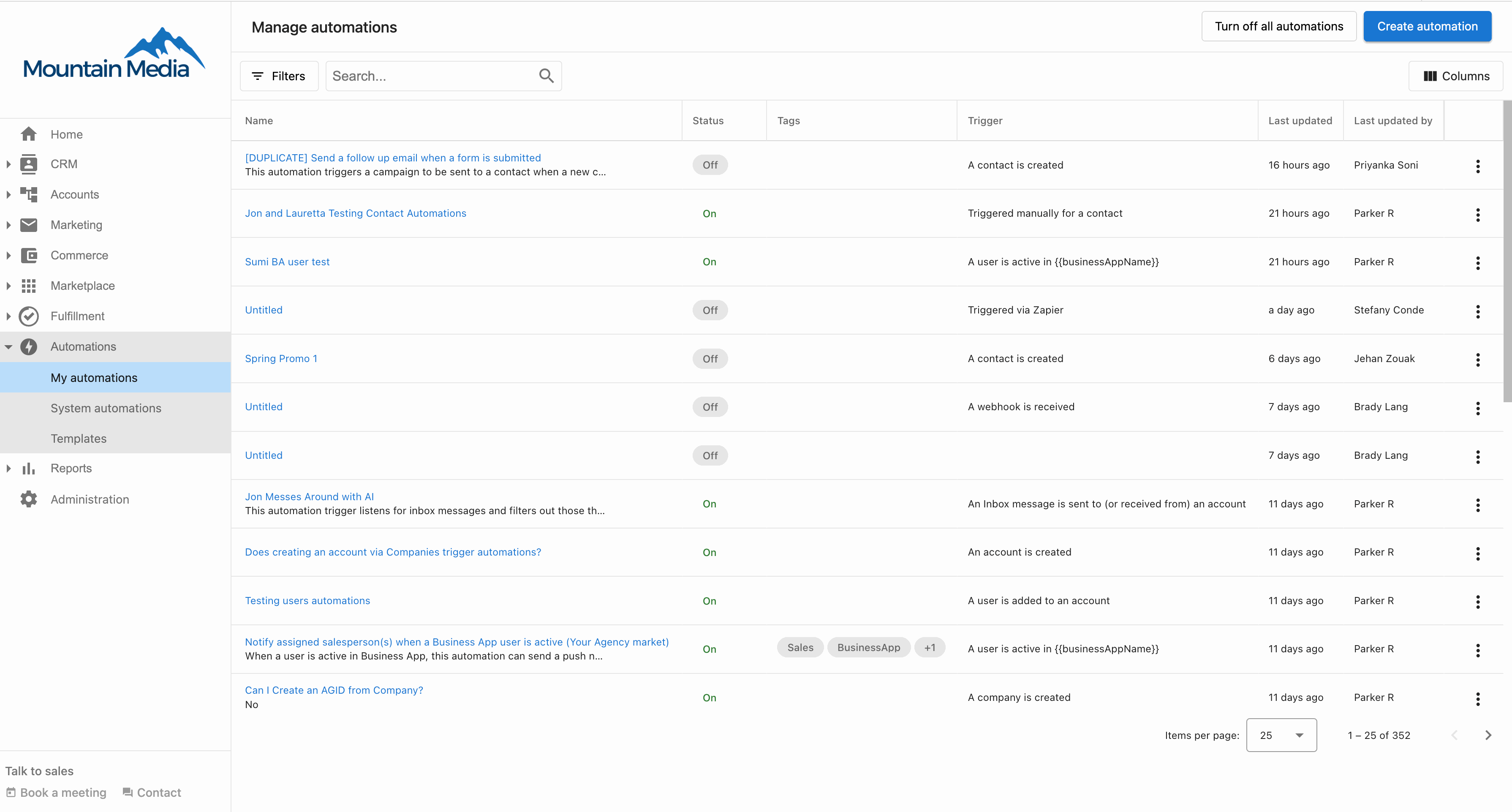
Task: Toggle Off status of Spring Promo 1
Action: [x=710, y=359]
